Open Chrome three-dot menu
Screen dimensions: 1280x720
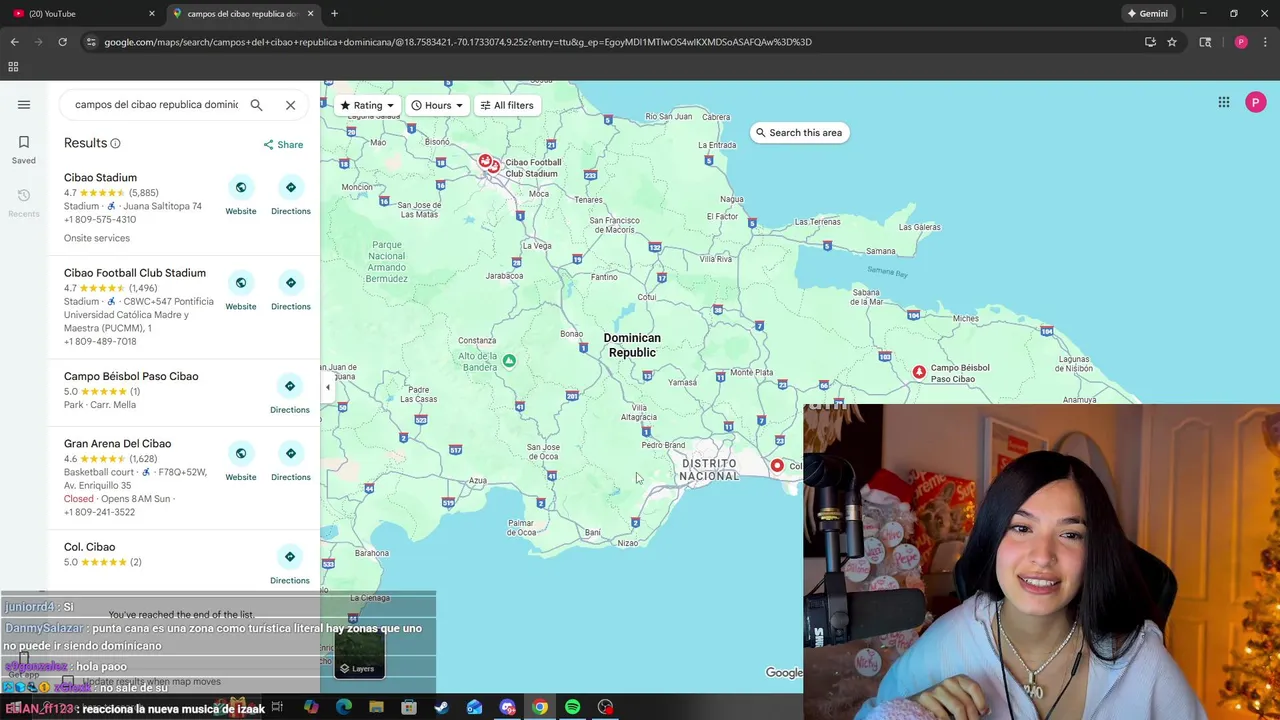pos(1265,42)
